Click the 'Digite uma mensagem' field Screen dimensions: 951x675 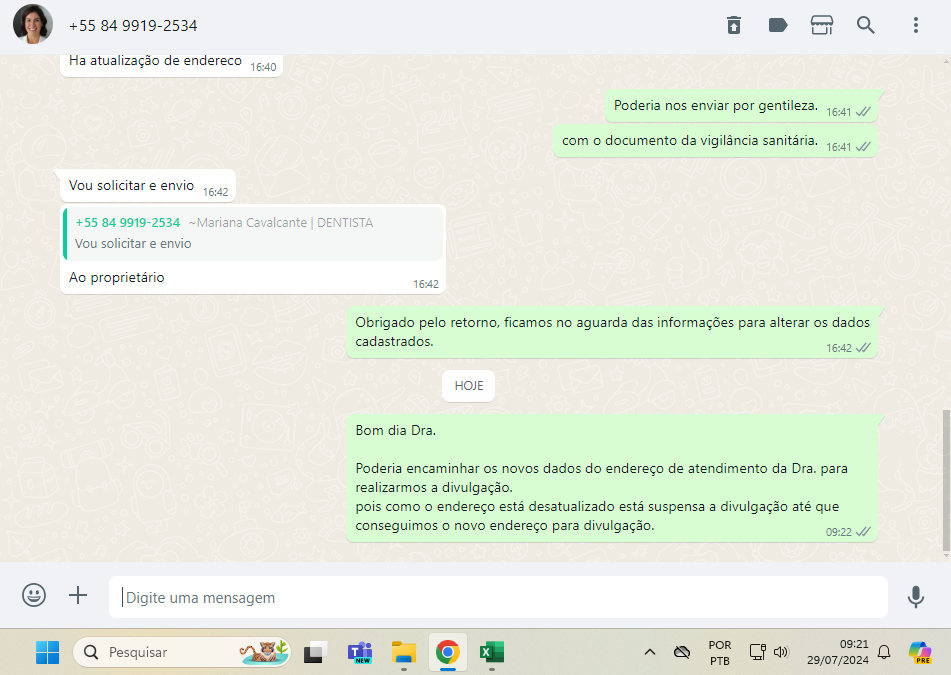498,597
